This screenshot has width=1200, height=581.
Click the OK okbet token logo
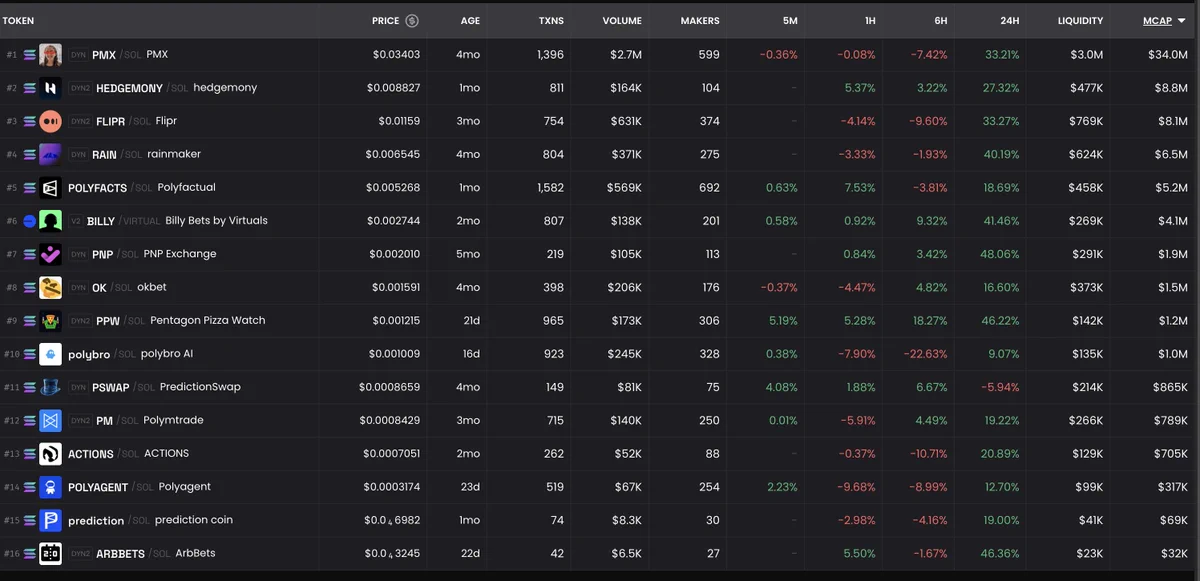50,288
